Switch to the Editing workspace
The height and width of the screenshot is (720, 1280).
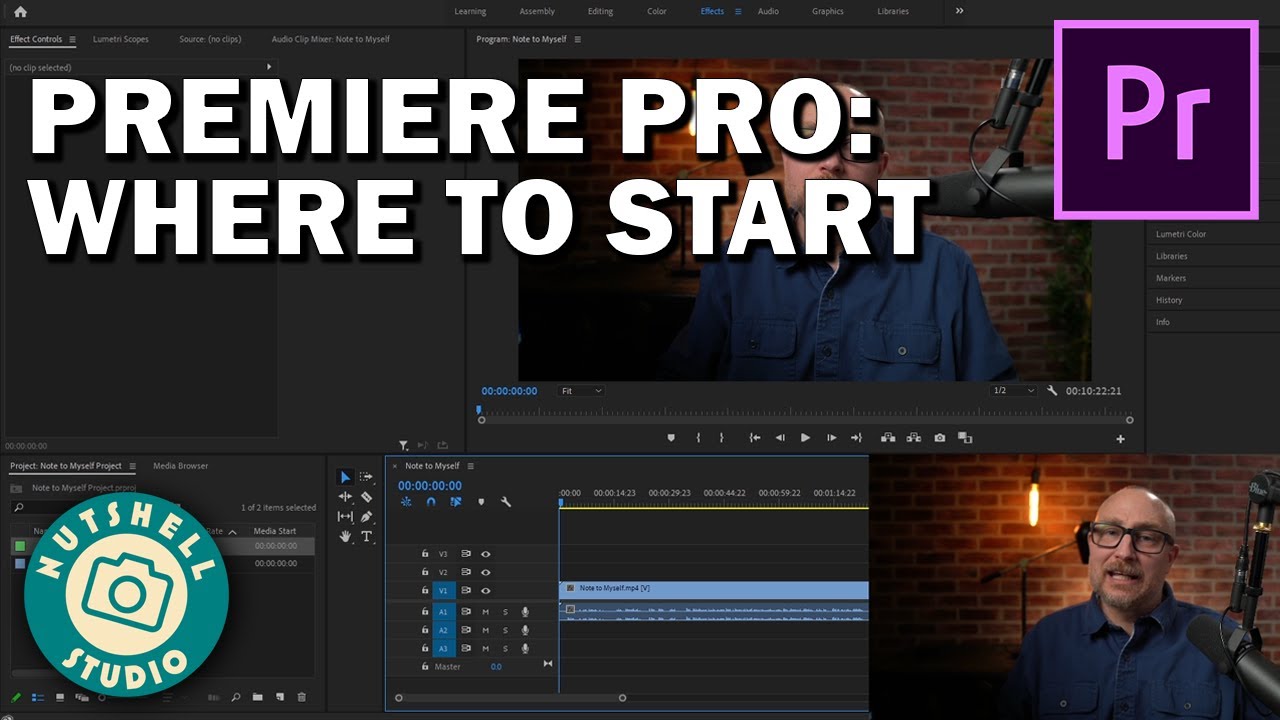[601, 12]
